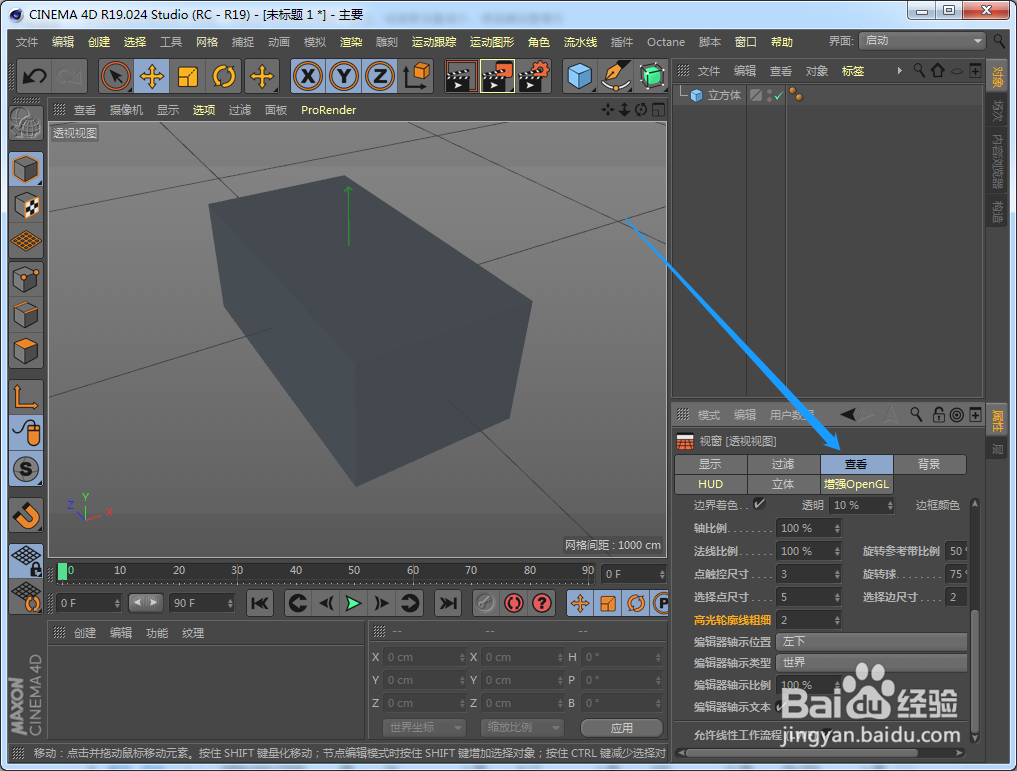Viewport: 1017px width, 771px height.
Task: Activate the Scale tool
Action: point(187,77)
